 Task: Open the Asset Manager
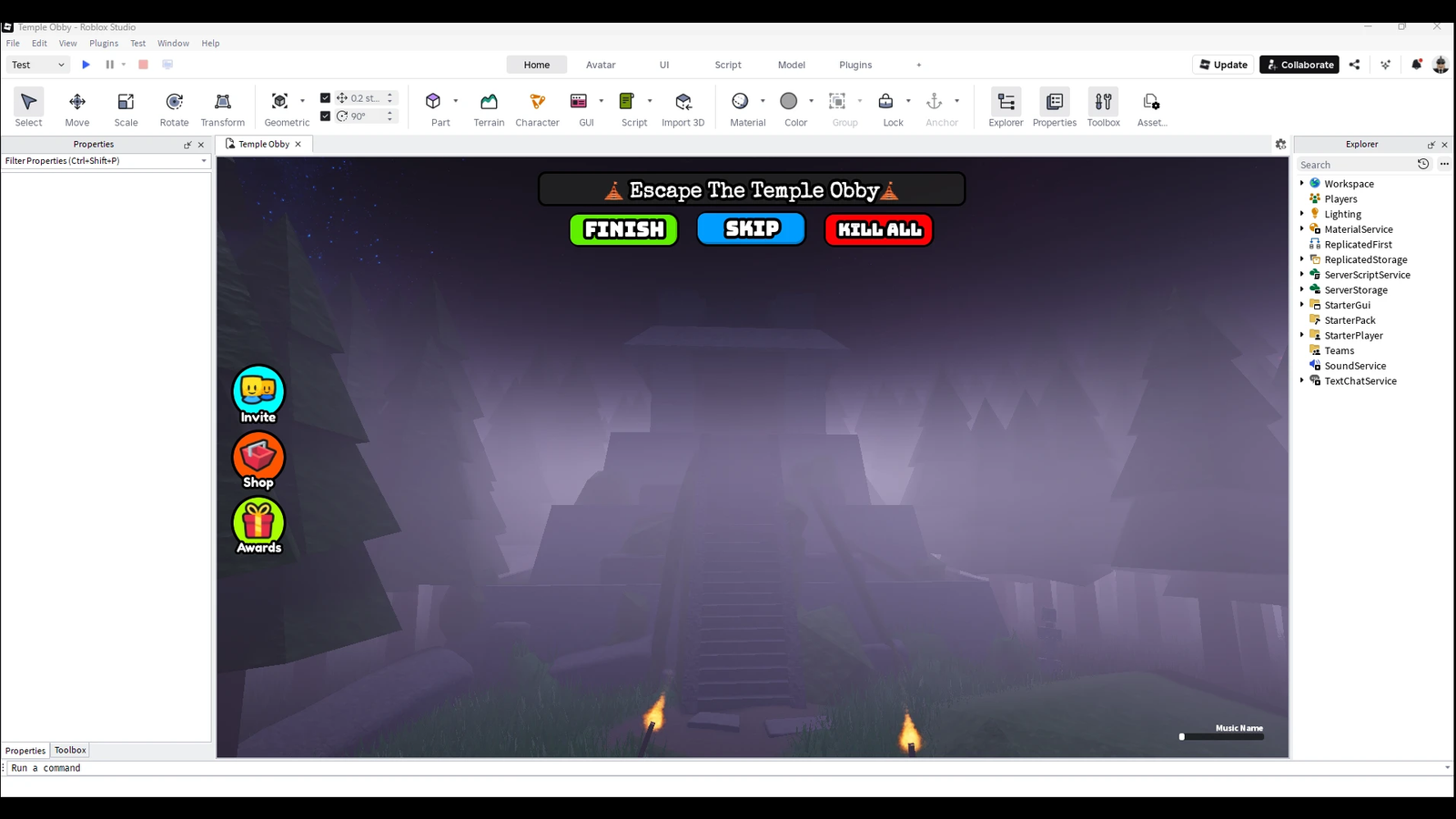(x=1152, y=107)
